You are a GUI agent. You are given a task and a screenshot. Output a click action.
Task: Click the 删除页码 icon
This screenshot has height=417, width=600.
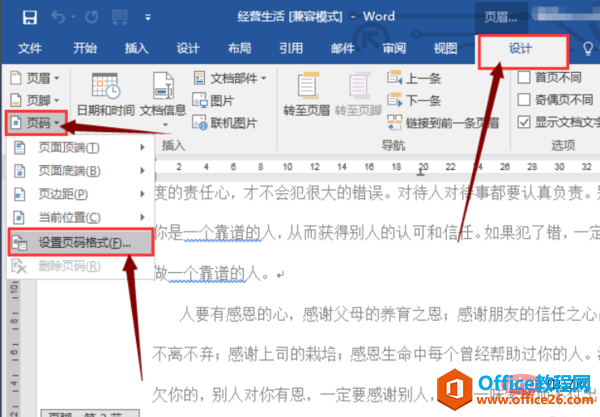coord(19,267)
